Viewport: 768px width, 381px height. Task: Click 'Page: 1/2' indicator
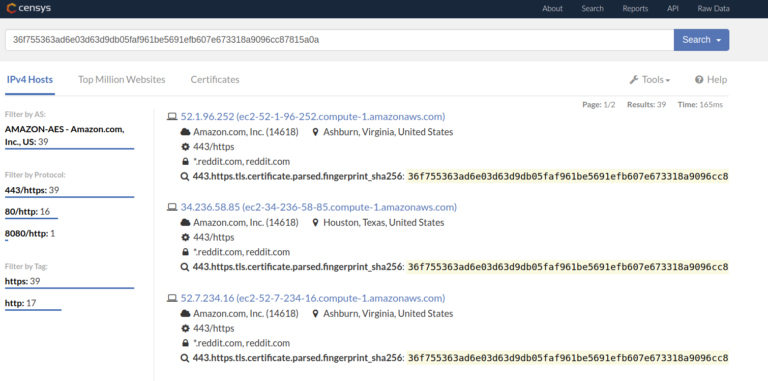click(599, 104)
